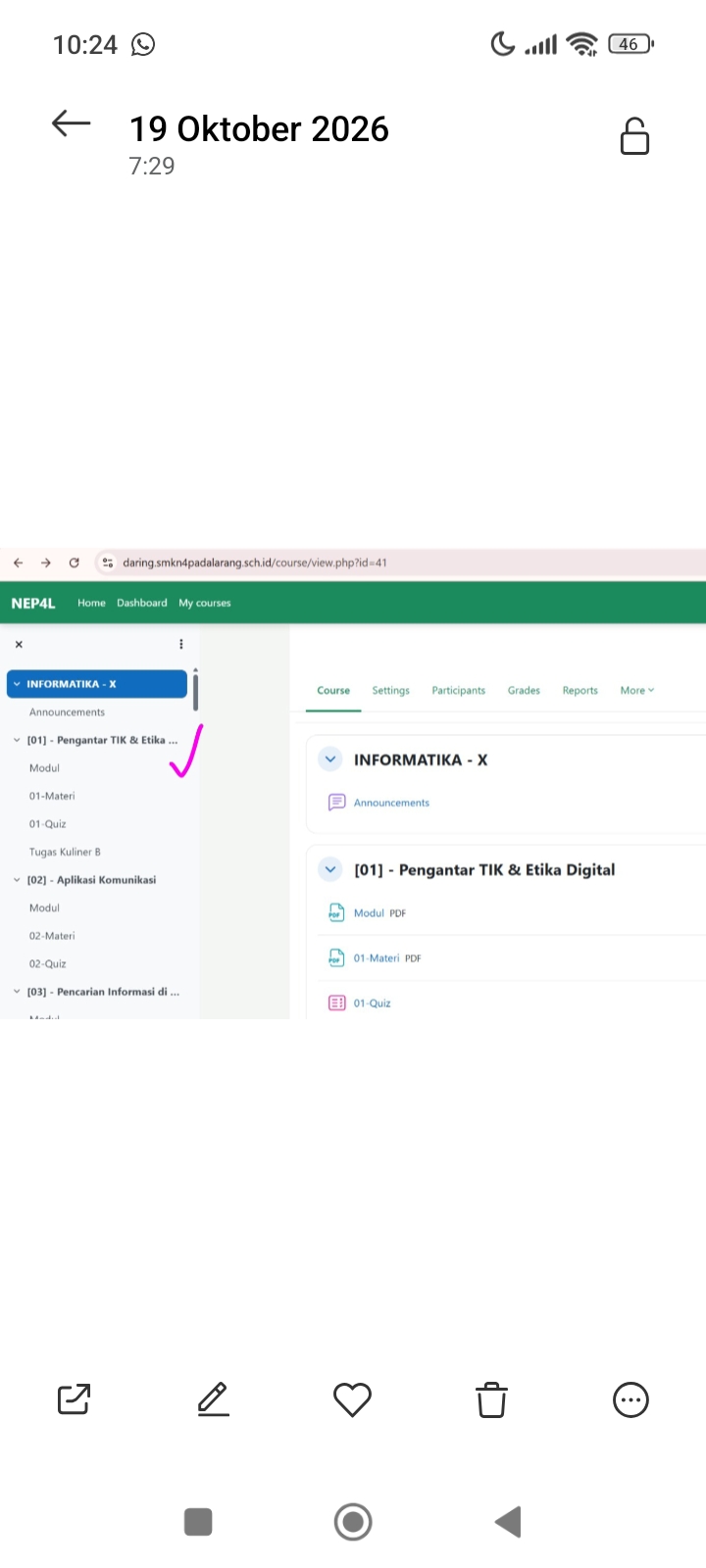Open the More dropdown tab

637,690
